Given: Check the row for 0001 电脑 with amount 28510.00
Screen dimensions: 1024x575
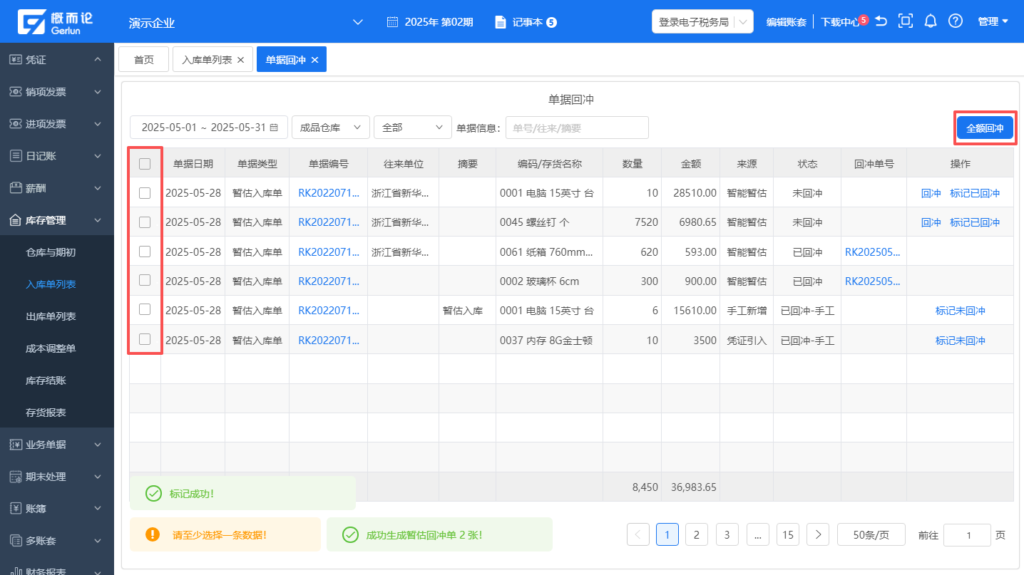Looking at the screenshot, I should [145, 193].
